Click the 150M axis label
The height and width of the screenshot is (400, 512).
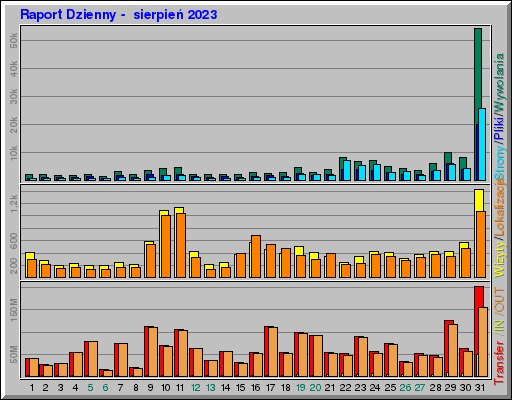(x=13, y=310)
